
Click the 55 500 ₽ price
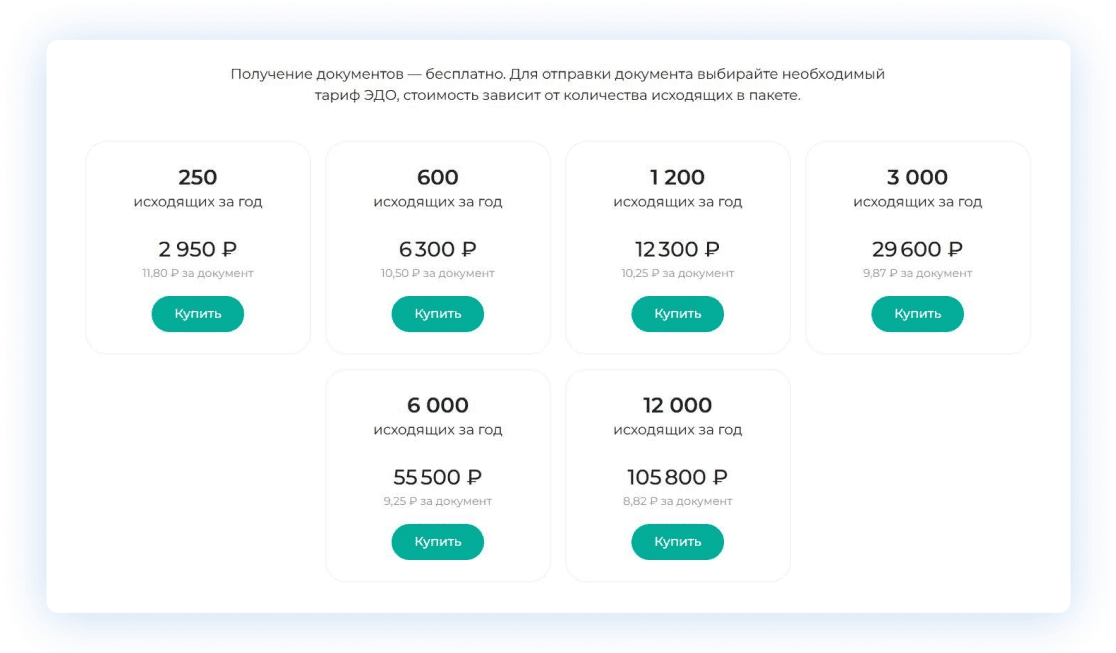pyautogui.click(x=437, y=478)
